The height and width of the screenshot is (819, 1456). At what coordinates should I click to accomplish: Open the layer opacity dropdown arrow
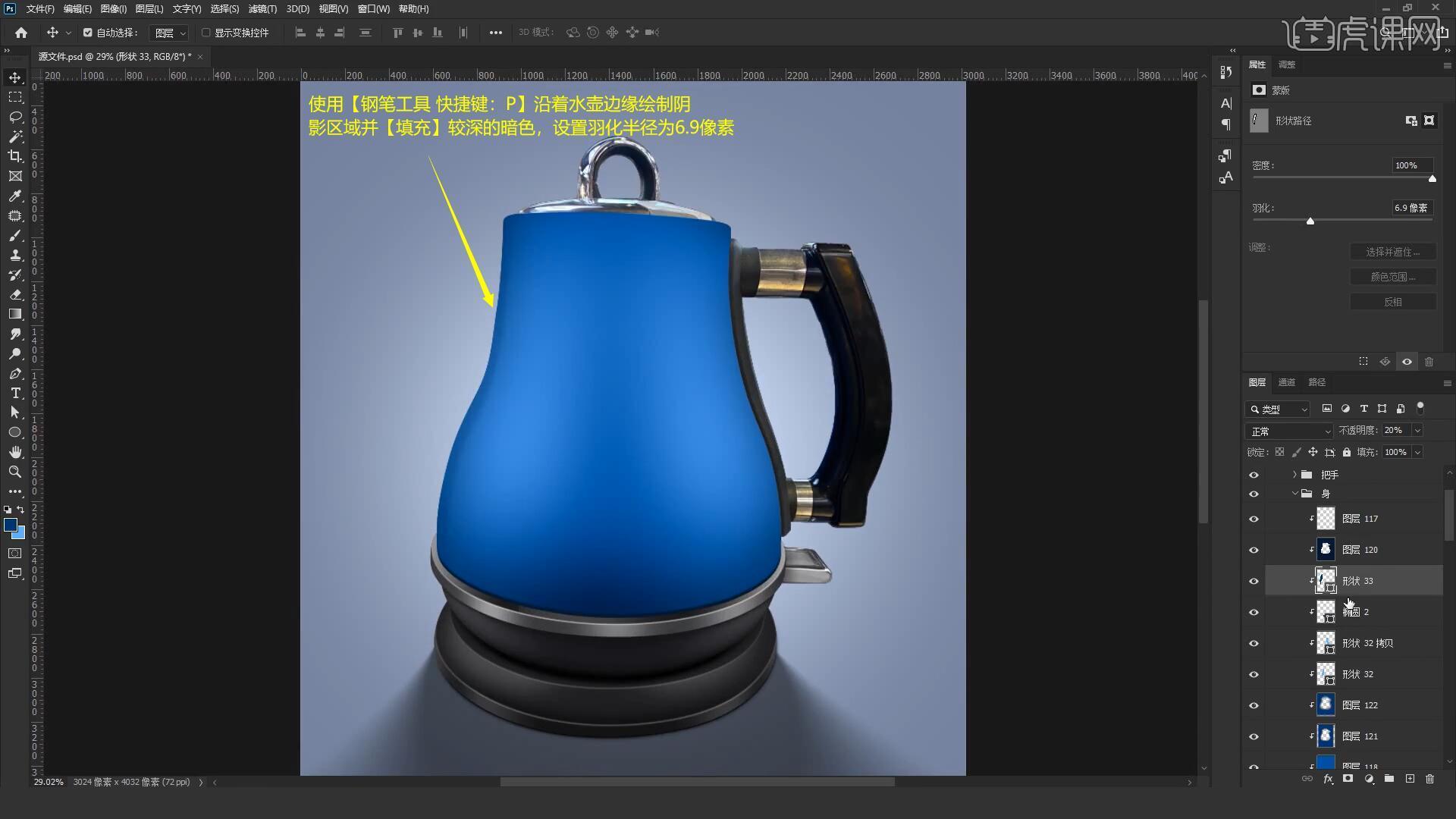1417,431
